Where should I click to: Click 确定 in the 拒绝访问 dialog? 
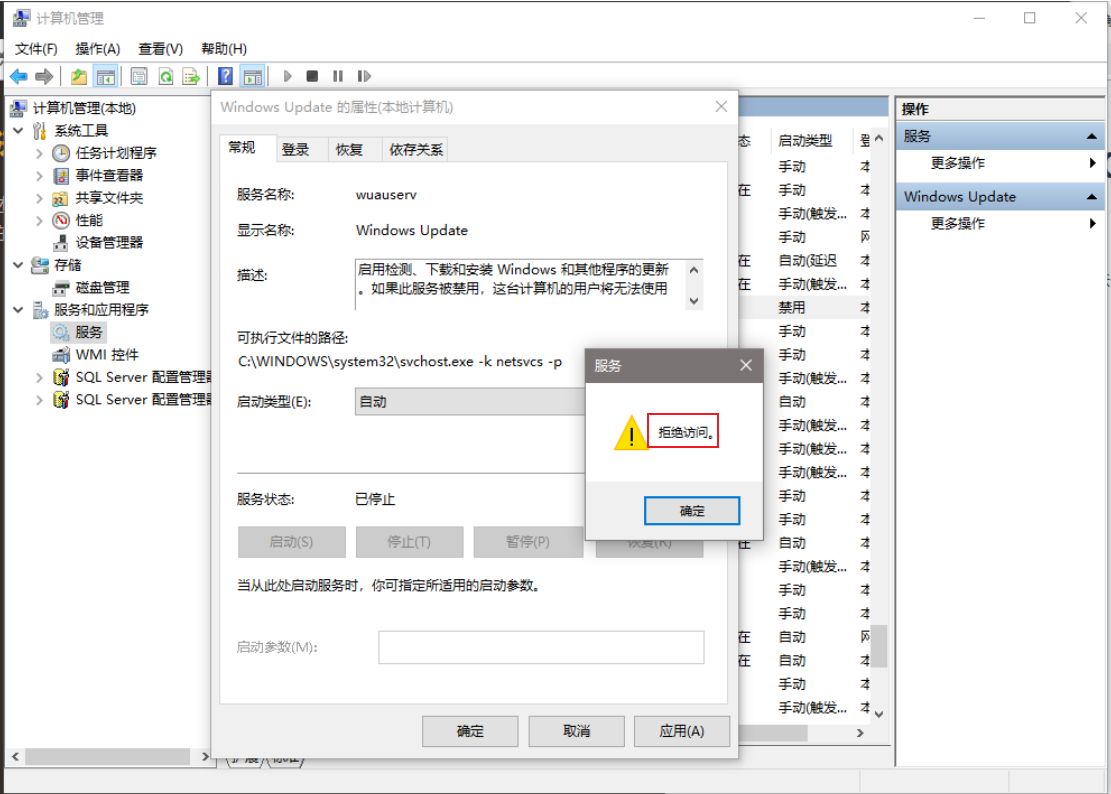pos(692,511)
